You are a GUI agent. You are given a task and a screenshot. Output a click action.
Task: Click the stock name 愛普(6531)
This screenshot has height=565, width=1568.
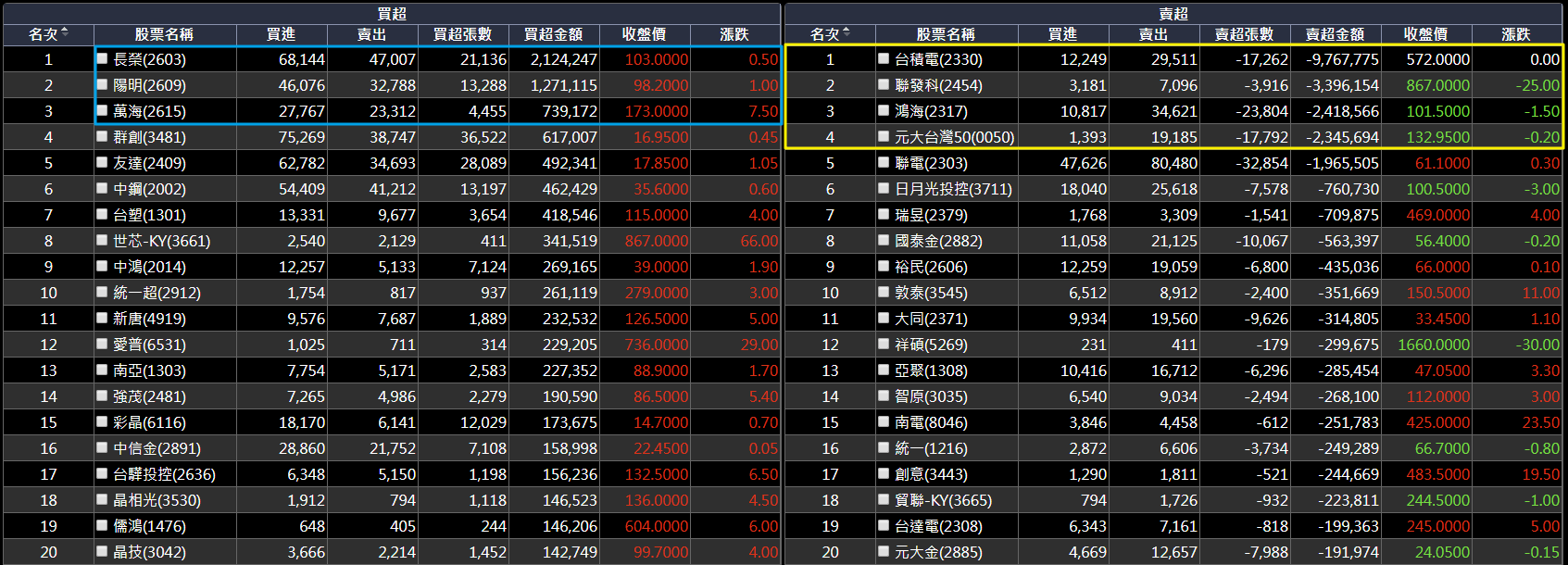coord(149,345)
